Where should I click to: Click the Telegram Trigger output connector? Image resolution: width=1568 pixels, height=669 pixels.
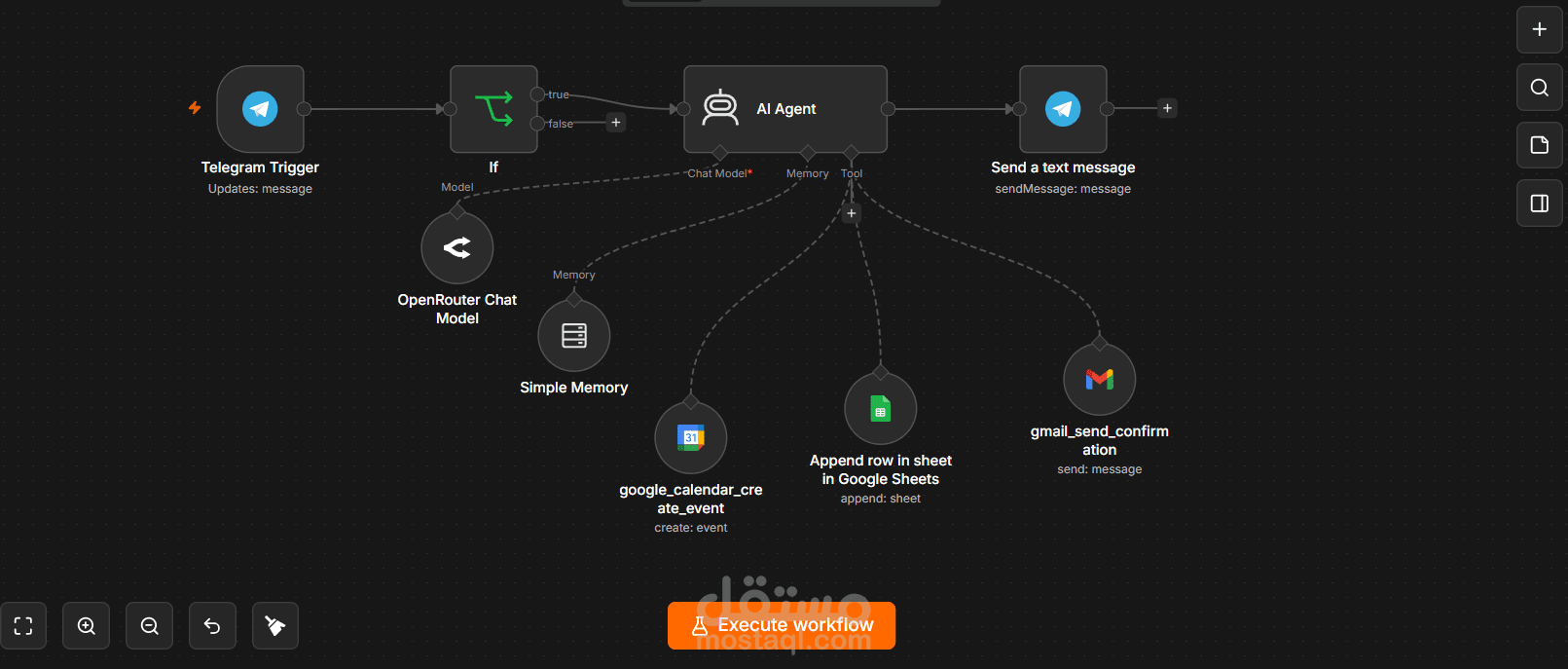coord(304,109)
